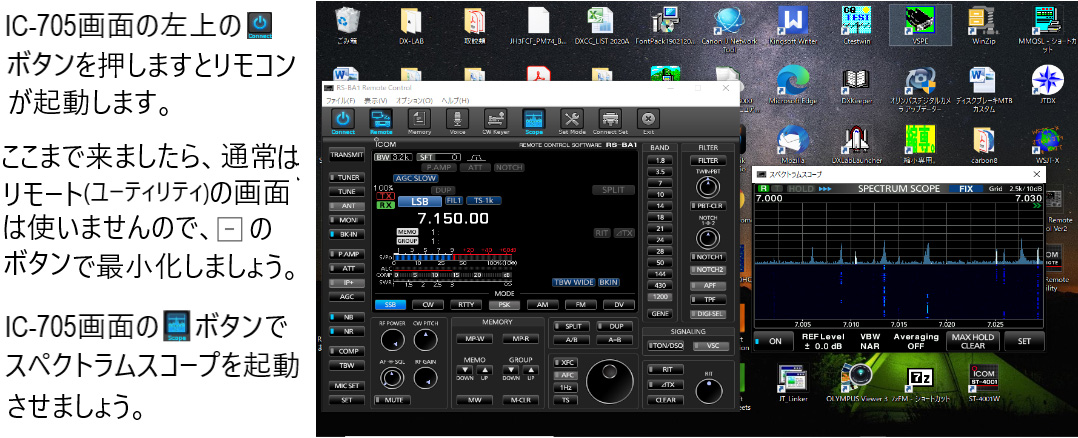
Task: Open the Recycle Bin icon
Action: (346, 24)
